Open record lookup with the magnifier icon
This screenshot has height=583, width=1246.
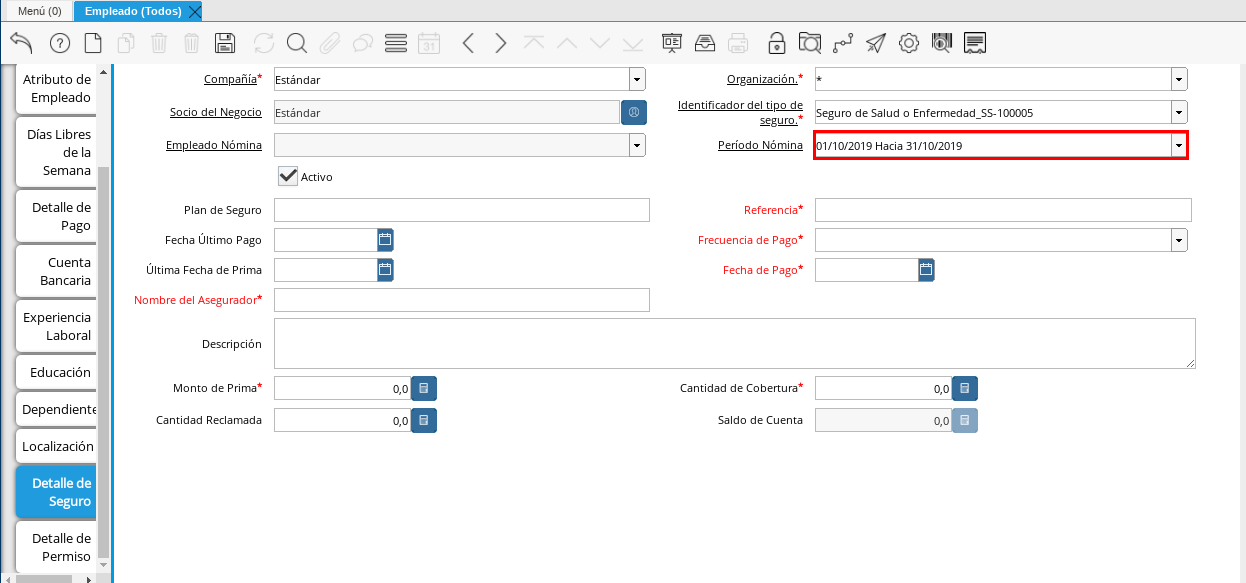297,43
